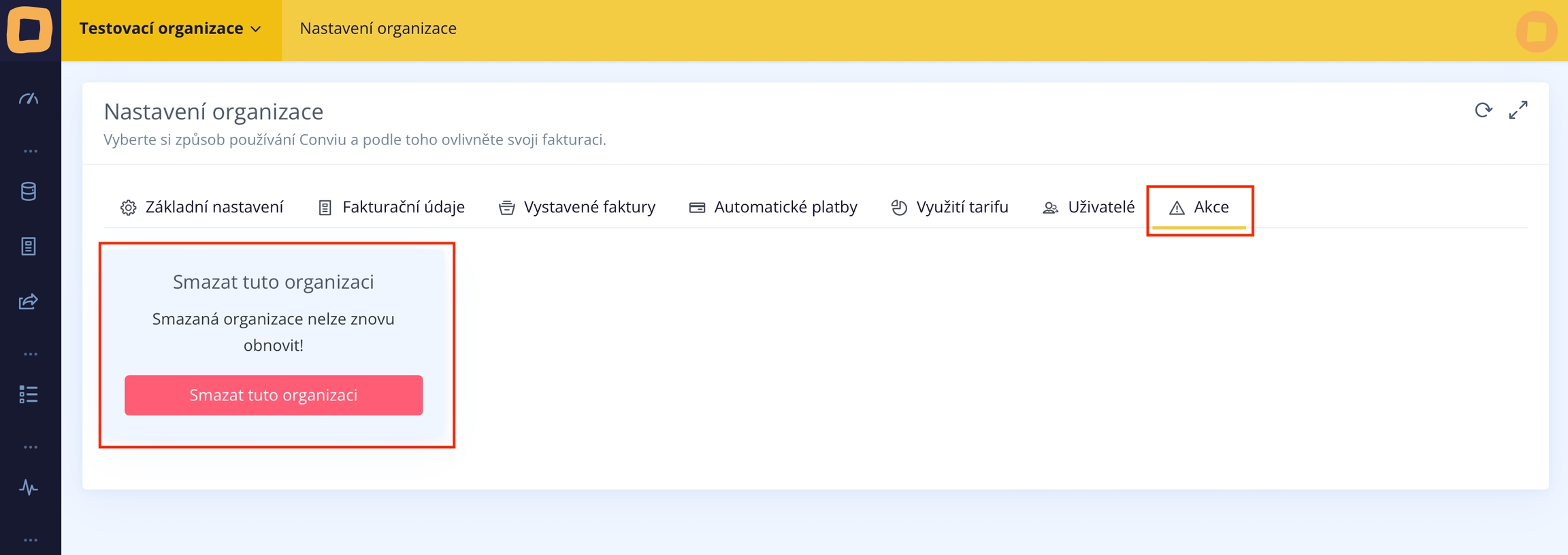1568x555 pixels.
Task: Click the user avatar in top-right corner
Action: [x=1536, y=31]
